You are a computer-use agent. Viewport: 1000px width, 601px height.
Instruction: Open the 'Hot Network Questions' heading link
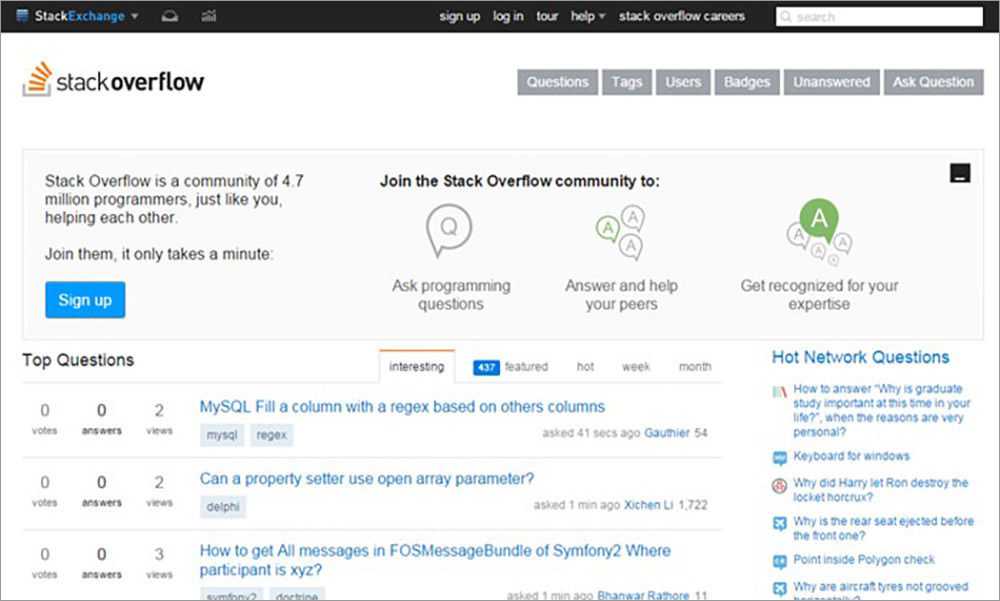click(x=860, y=357)
